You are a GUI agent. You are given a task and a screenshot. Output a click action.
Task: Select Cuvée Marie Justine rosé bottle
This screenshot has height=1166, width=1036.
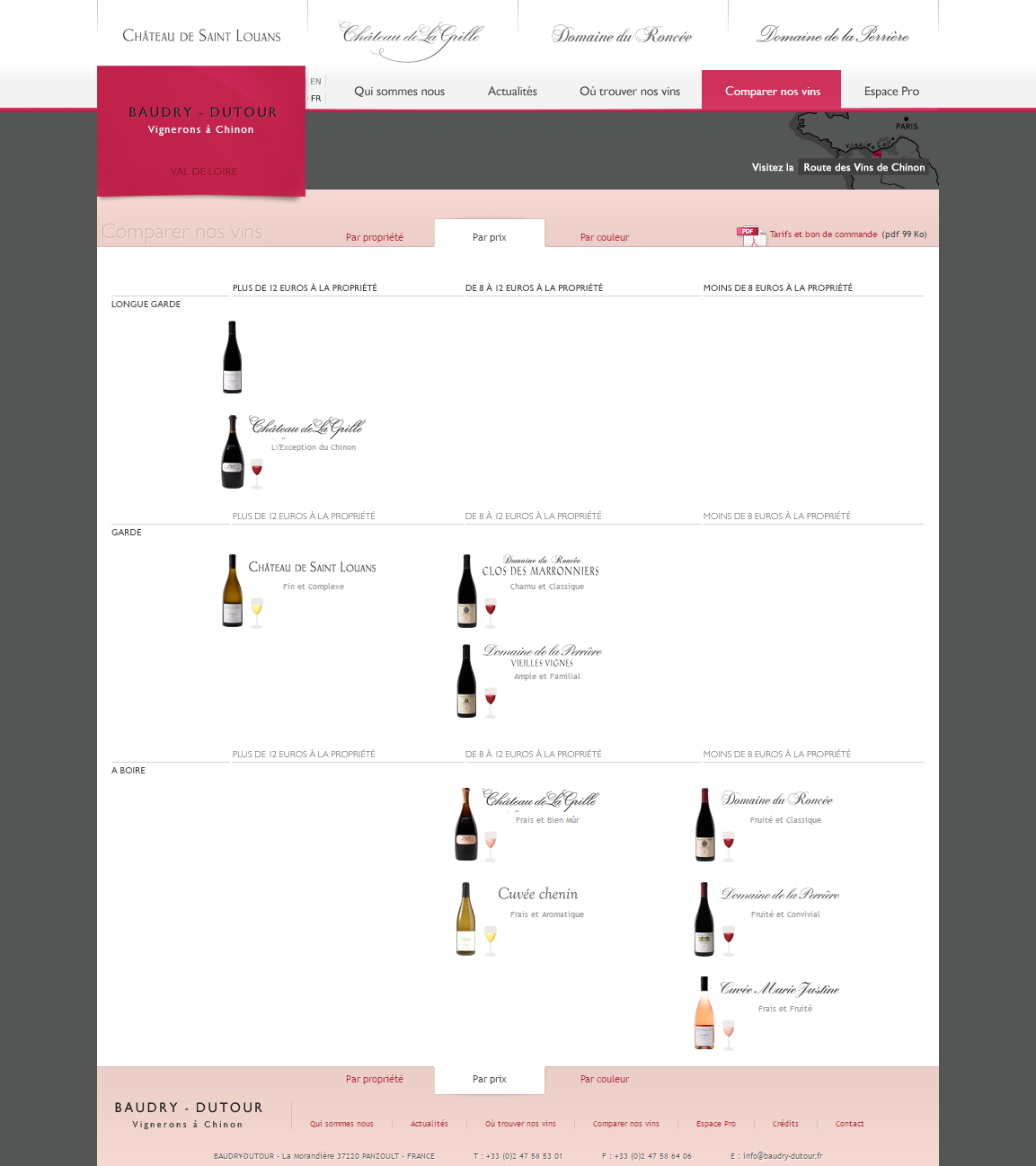coord(704,1012)
